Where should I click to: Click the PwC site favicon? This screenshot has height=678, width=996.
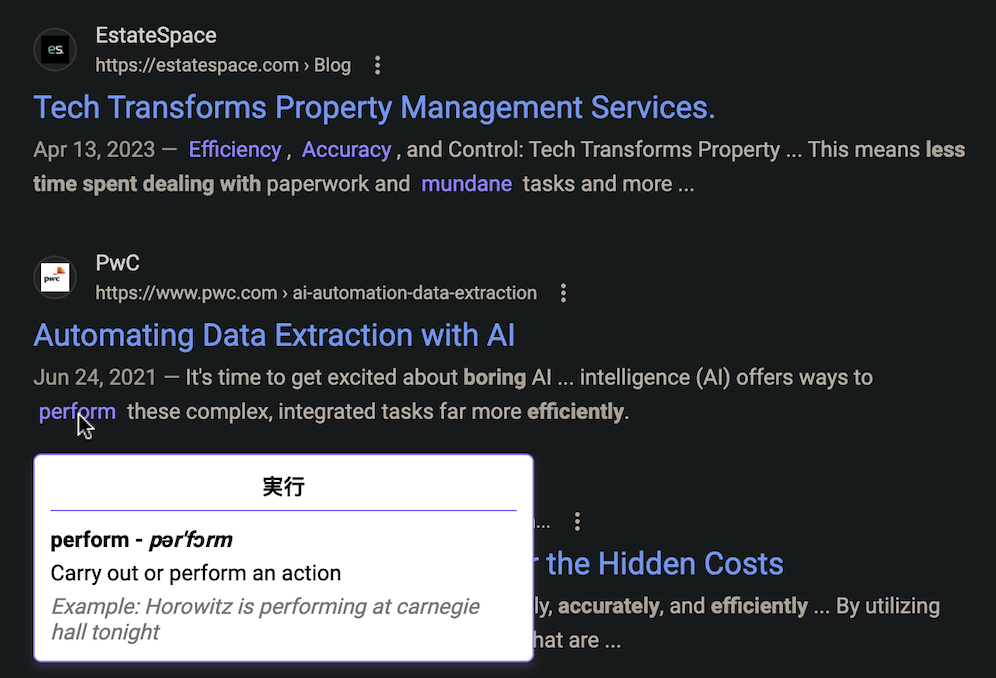click(55, 277)
